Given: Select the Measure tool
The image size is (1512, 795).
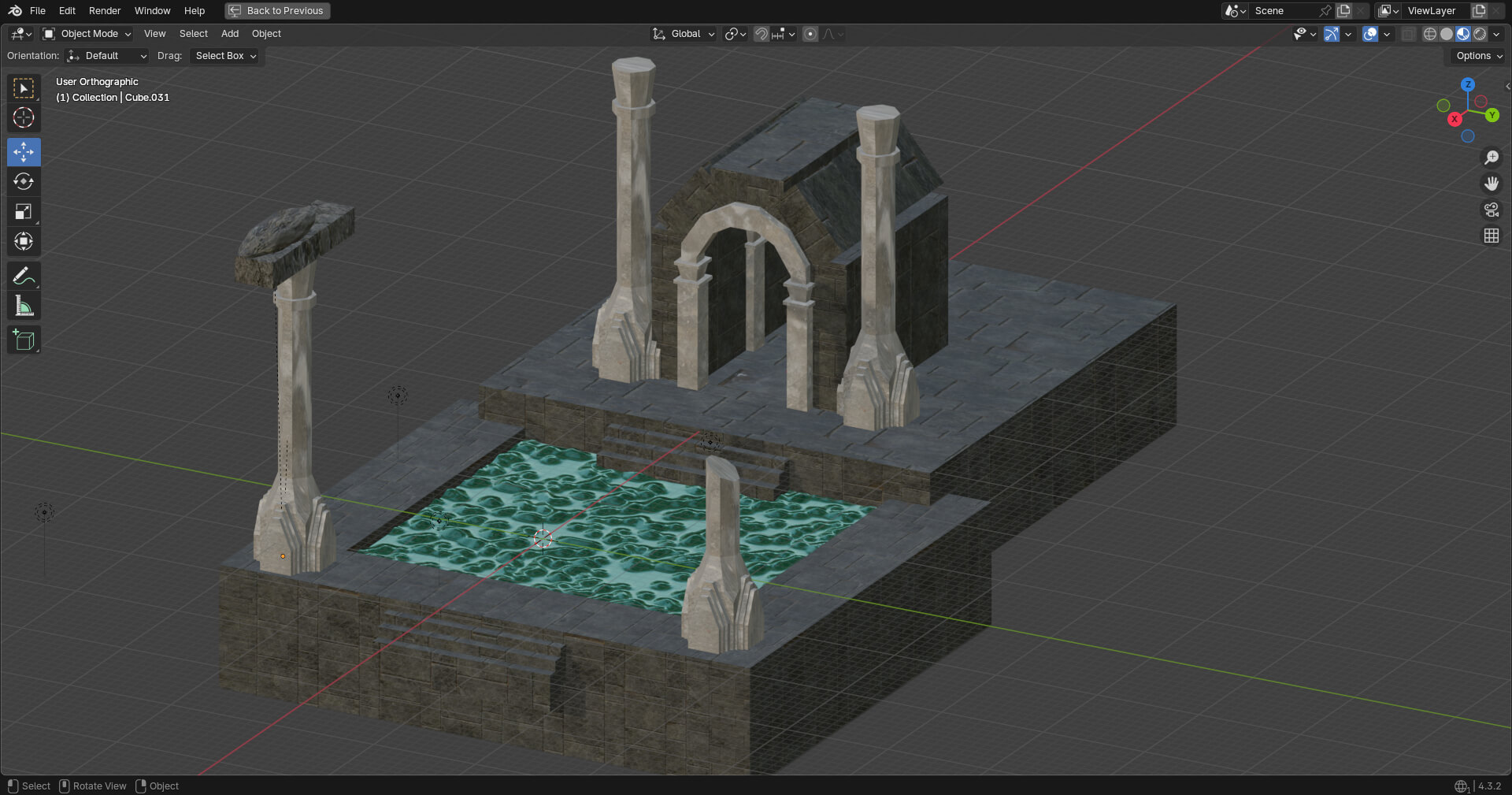Looking at the screenshot, I should click(x=24, y=306).
